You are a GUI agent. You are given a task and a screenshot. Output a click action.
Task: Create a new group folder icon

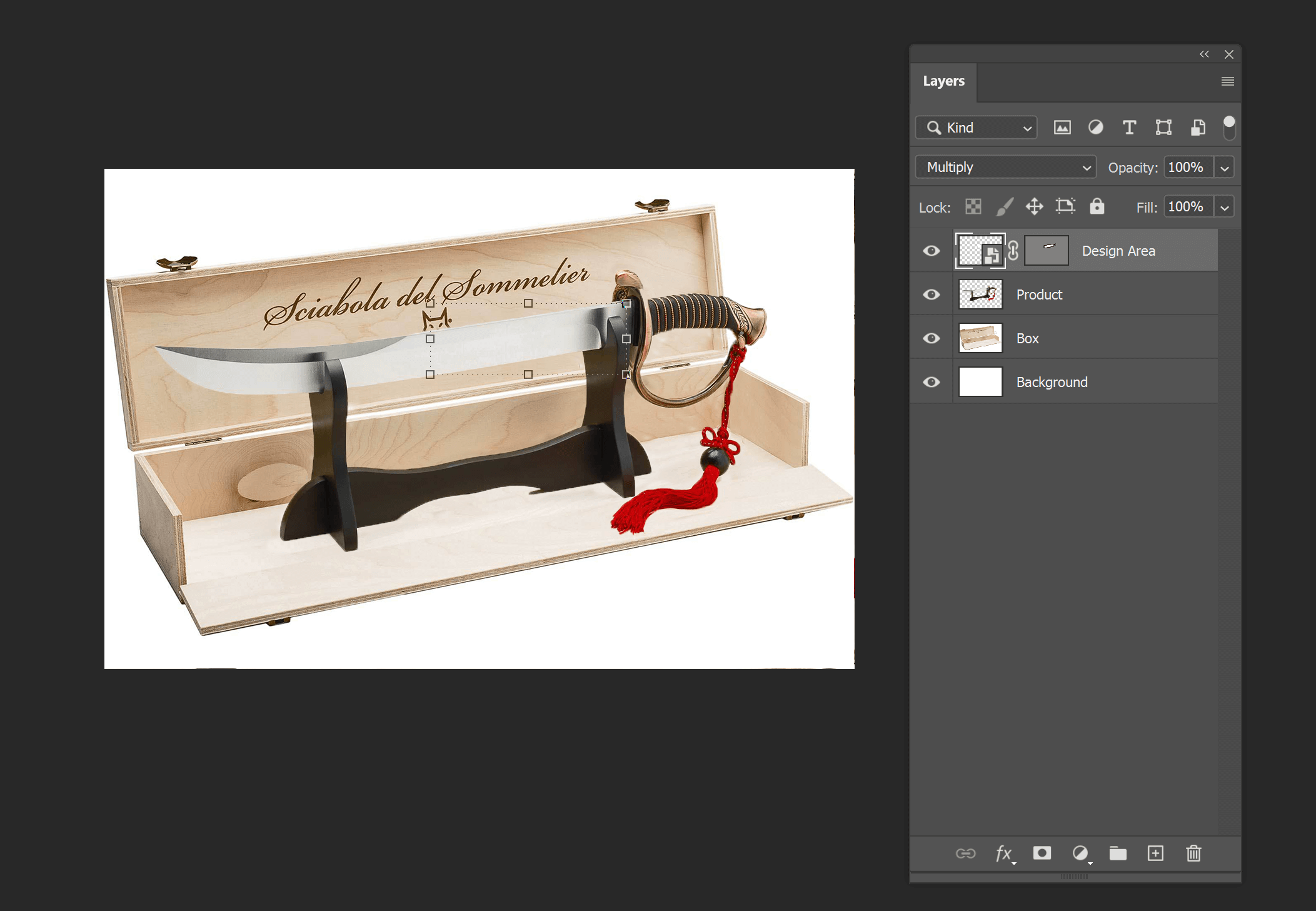pyautogui.click(x=1118, y=853)
